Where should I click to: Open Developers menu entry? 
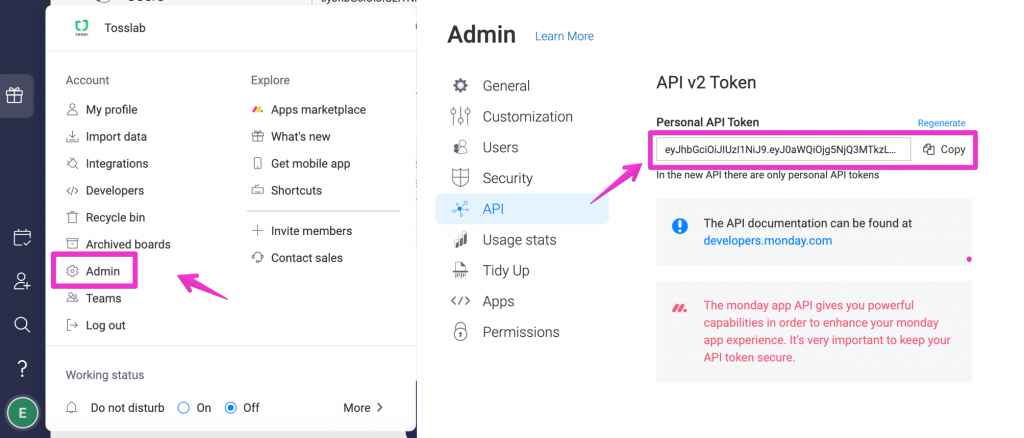pos(115,191)
